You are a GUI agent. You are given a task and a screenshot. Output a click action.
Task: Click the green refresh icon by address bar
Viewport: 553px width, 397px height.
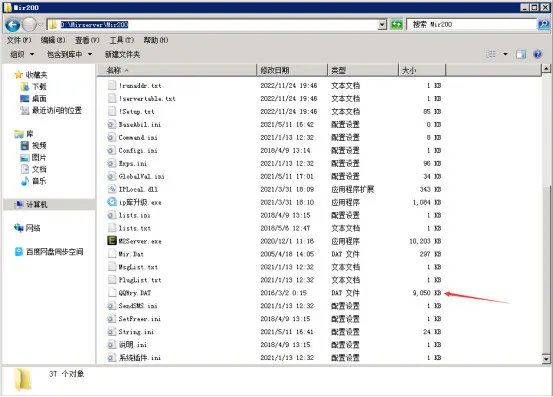[x=397, y=24]
